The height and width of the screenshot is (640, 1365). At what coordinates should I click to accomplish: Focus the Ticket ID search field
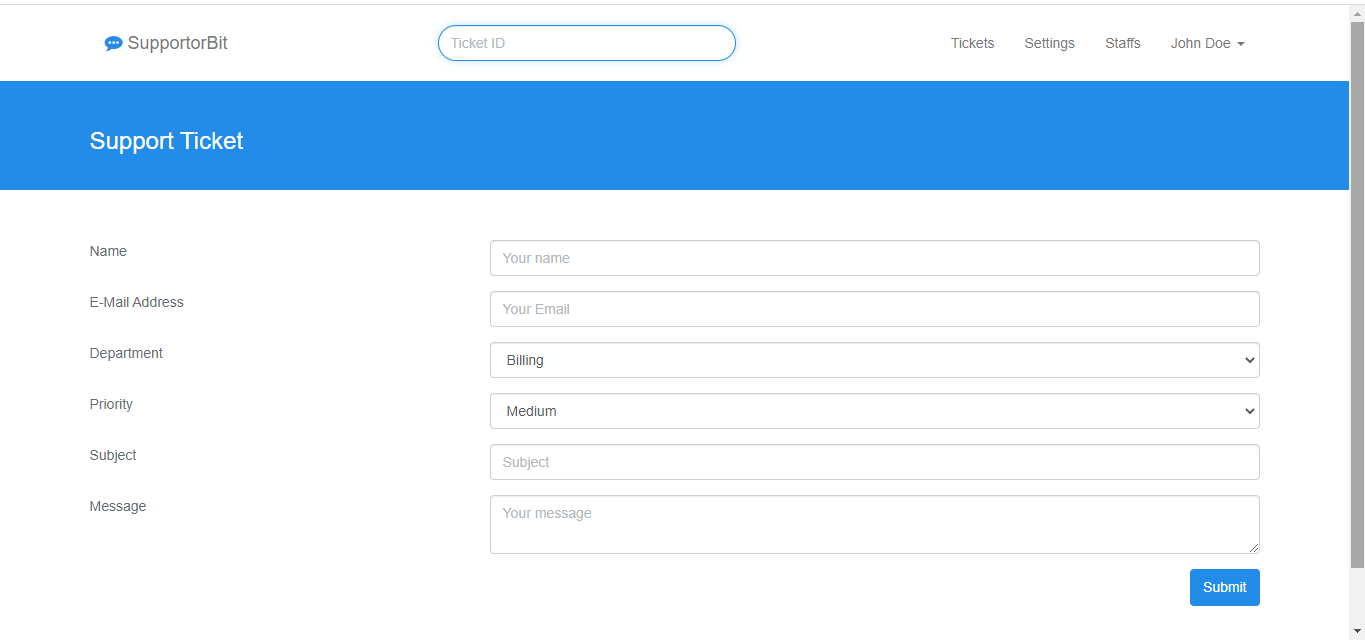(x=586, y=43)
